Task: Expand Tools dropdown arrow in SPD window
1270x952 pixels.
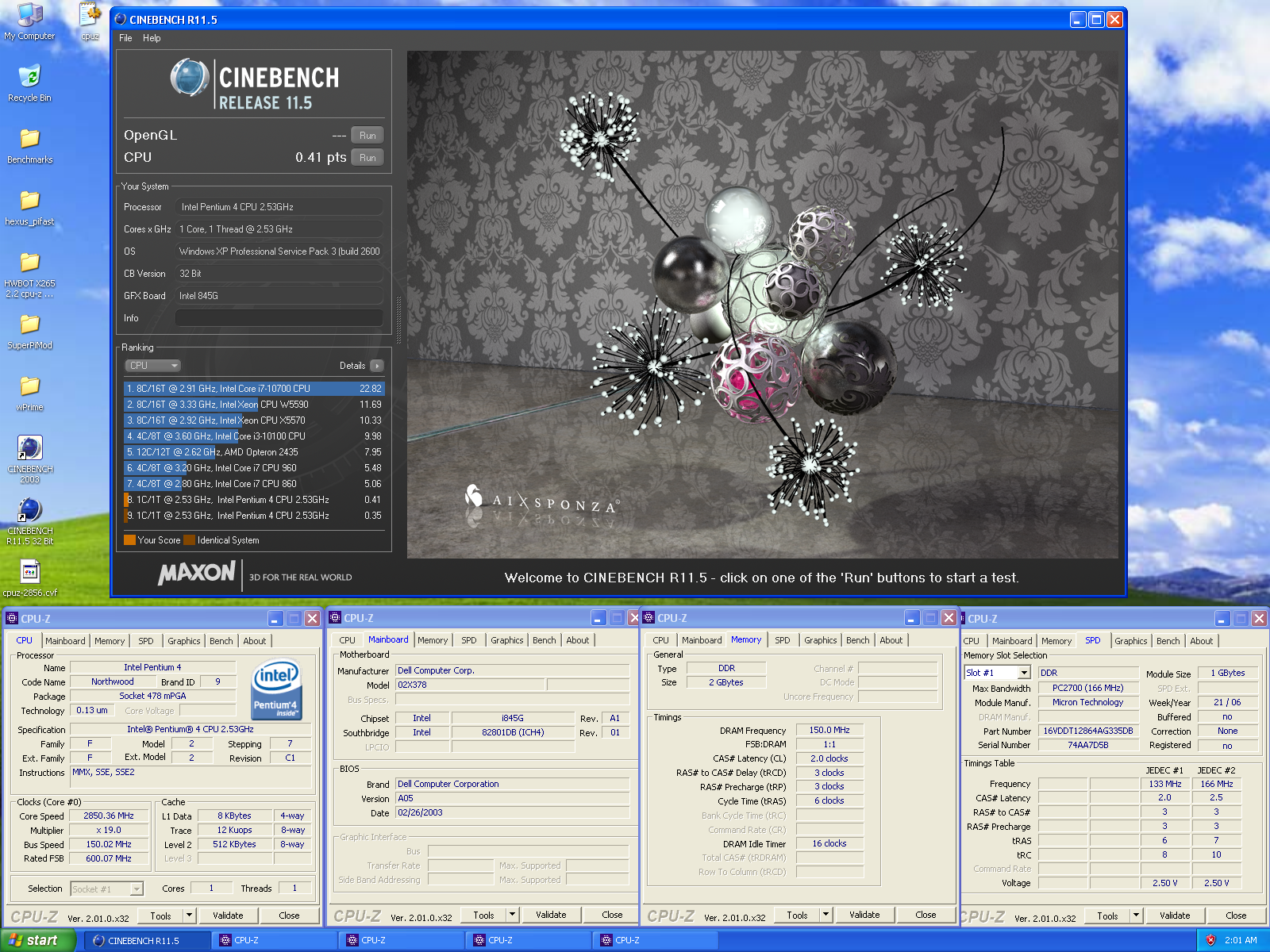Action: 1136,916
